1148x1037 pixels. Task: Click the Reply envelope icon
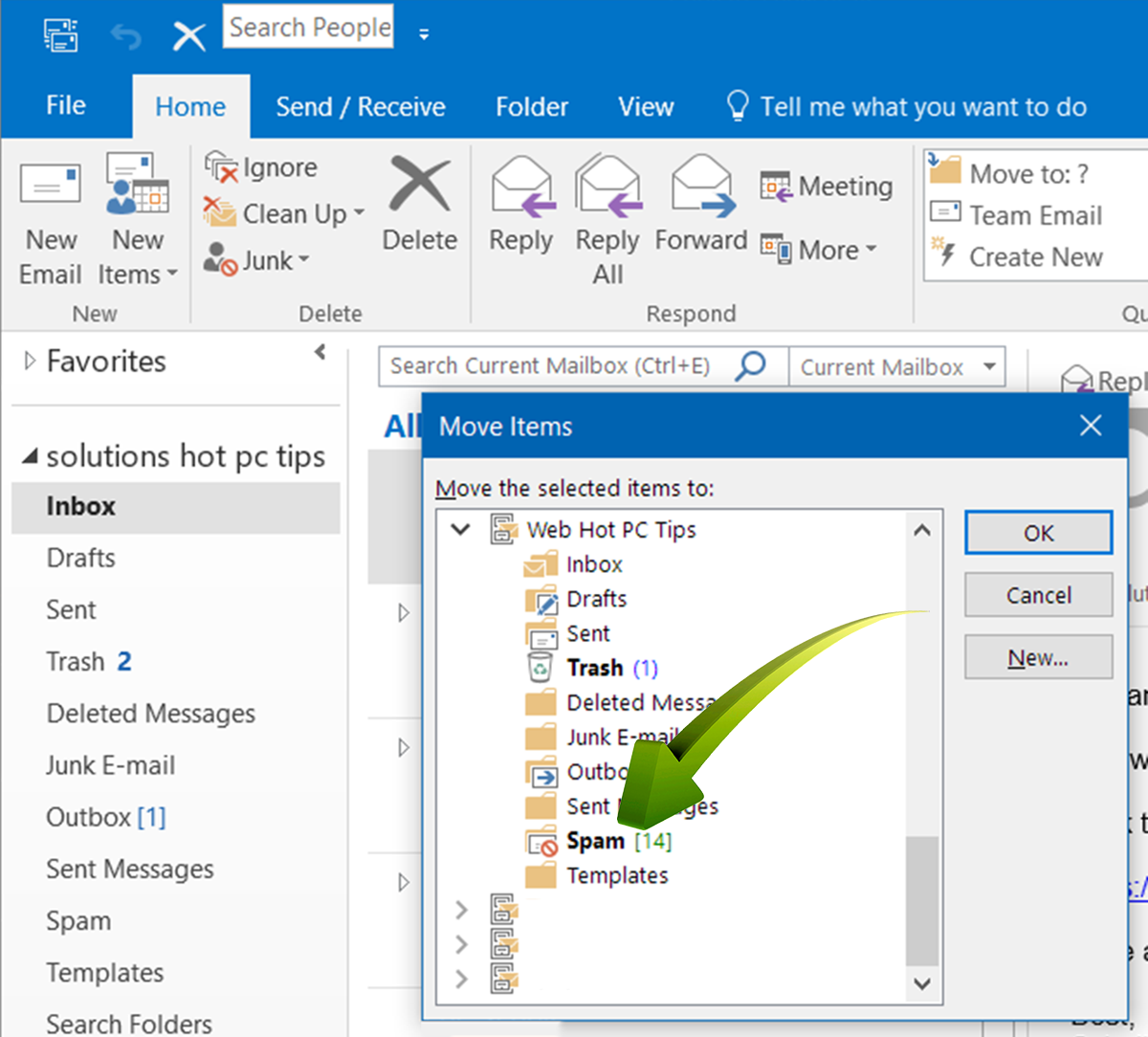pos(521,187)
